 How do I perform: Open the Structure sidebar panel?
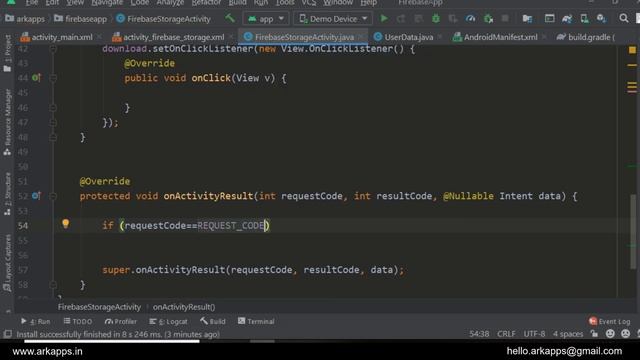[7, 194]
